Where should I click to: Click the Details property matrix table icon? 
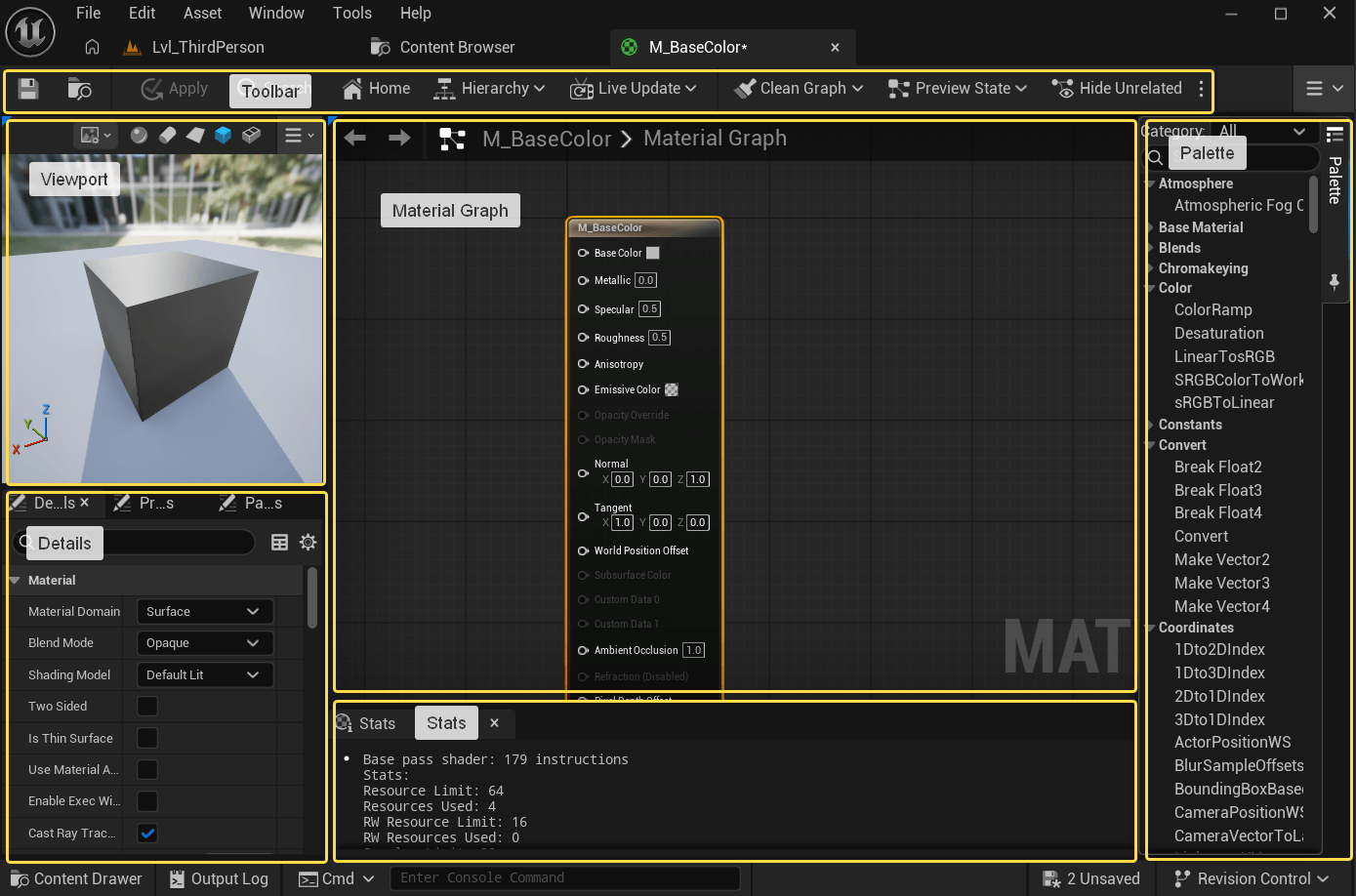tap(279, 543)
